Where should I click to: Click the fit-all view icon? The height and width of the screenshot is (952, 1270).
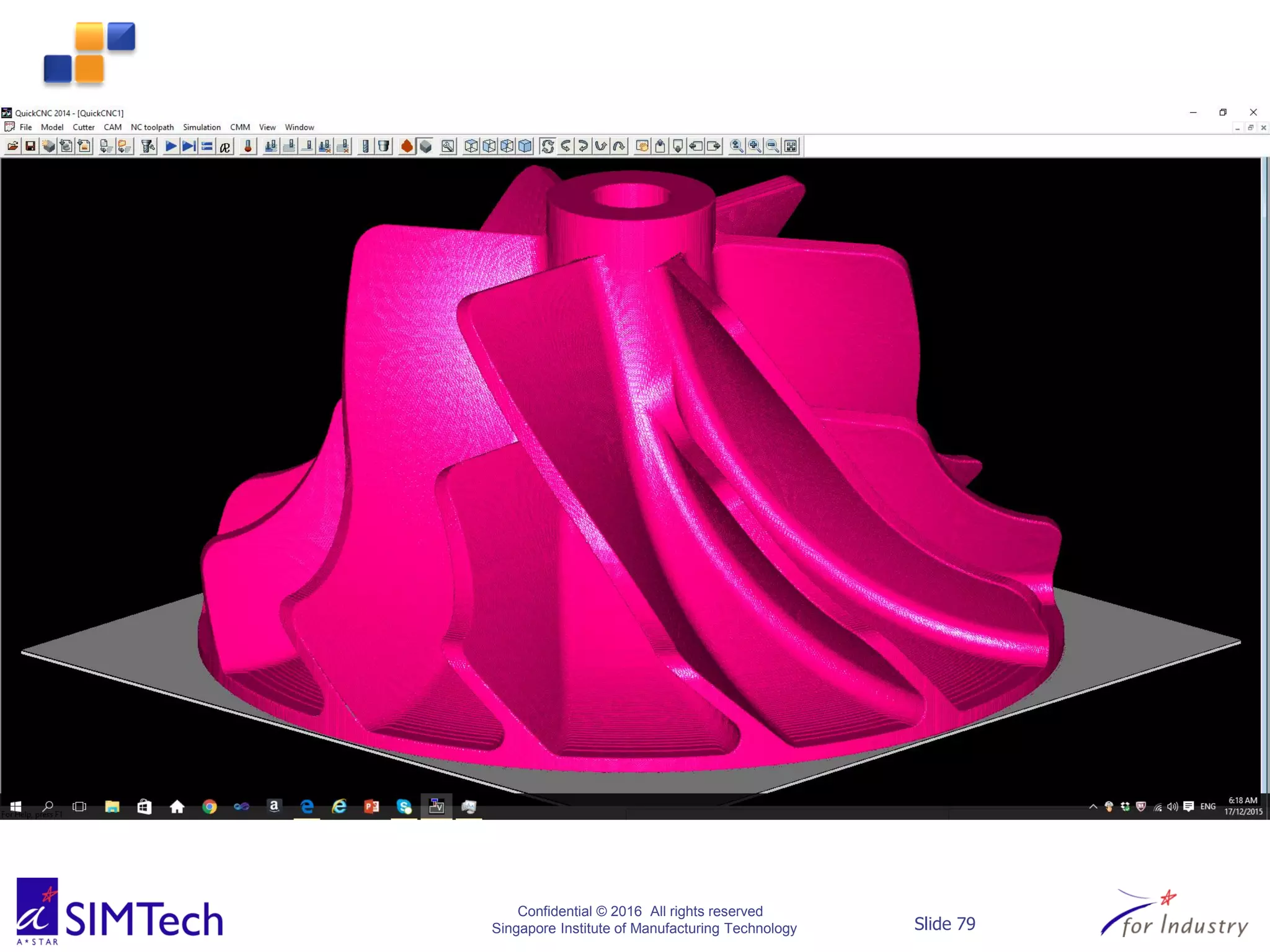[791, 146]
